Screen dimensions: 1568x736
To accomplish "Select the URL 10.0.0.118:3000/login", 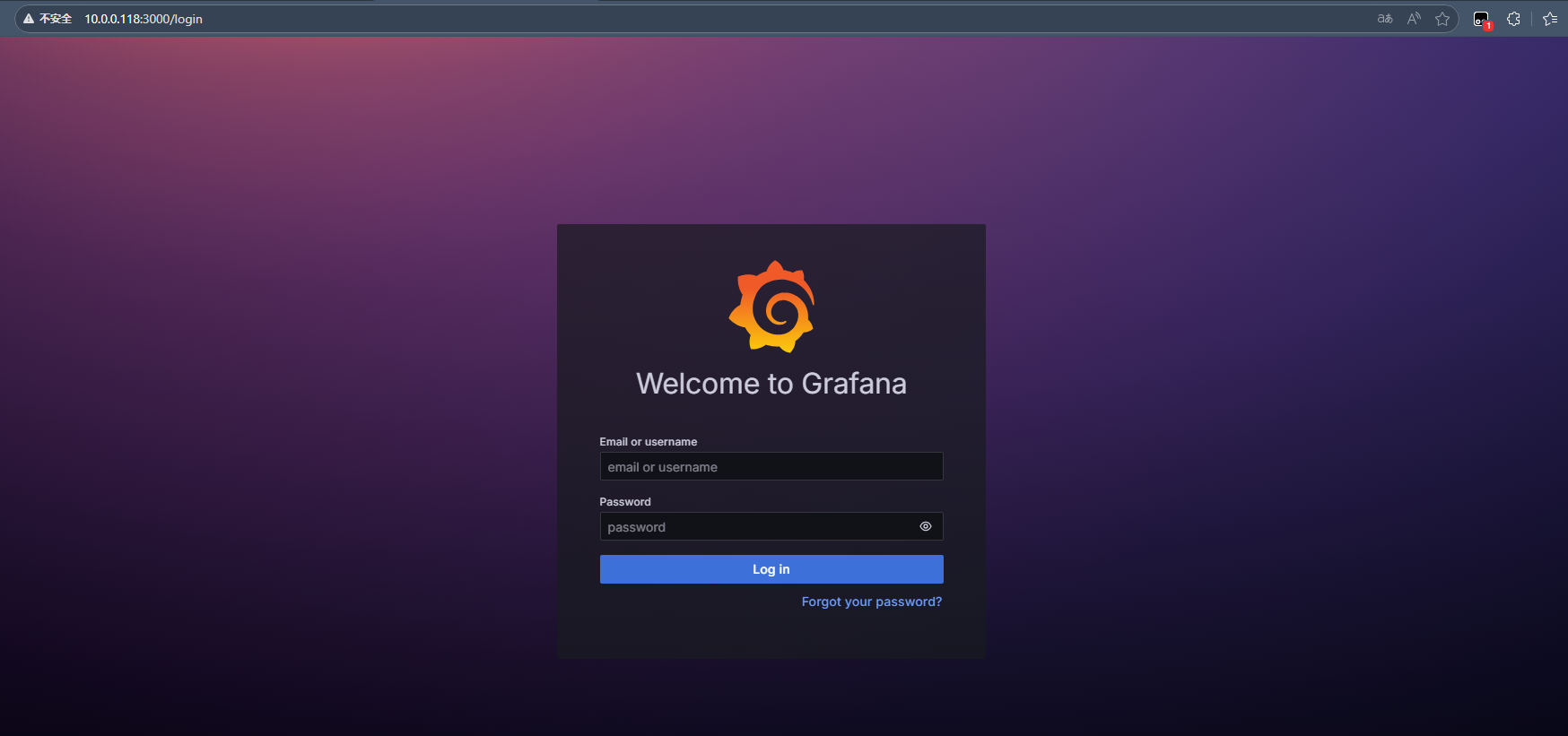I will tap(144, 19).
